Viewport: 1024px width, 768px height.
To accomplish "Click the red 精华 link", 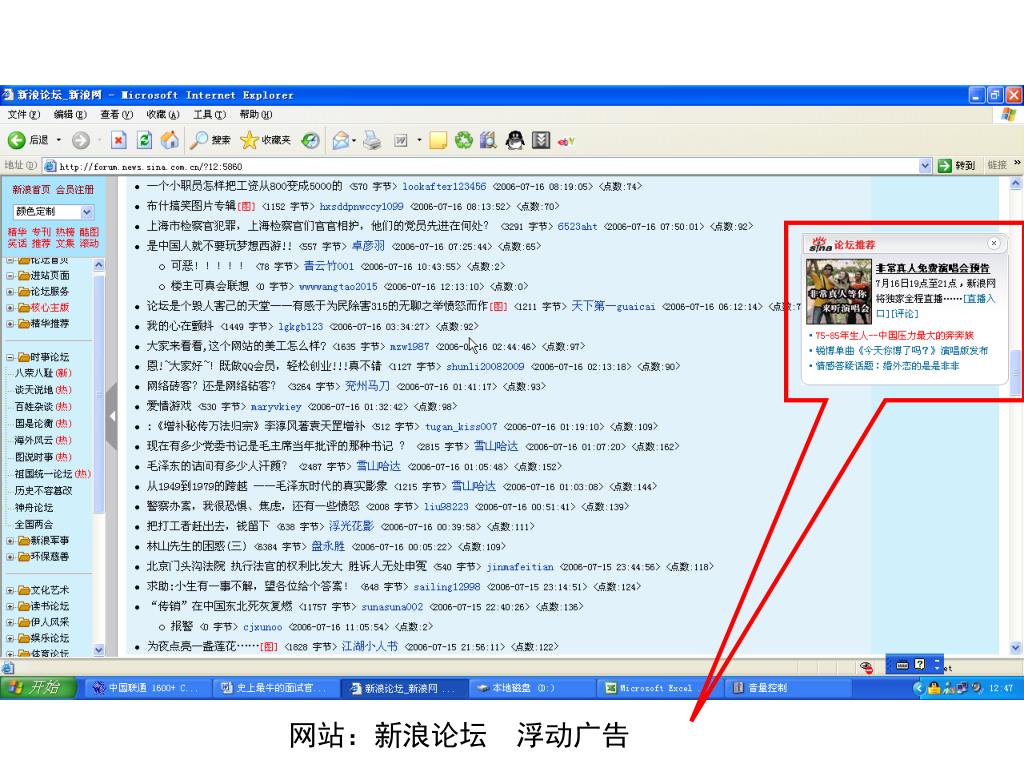I will click(x=17, y=232).
